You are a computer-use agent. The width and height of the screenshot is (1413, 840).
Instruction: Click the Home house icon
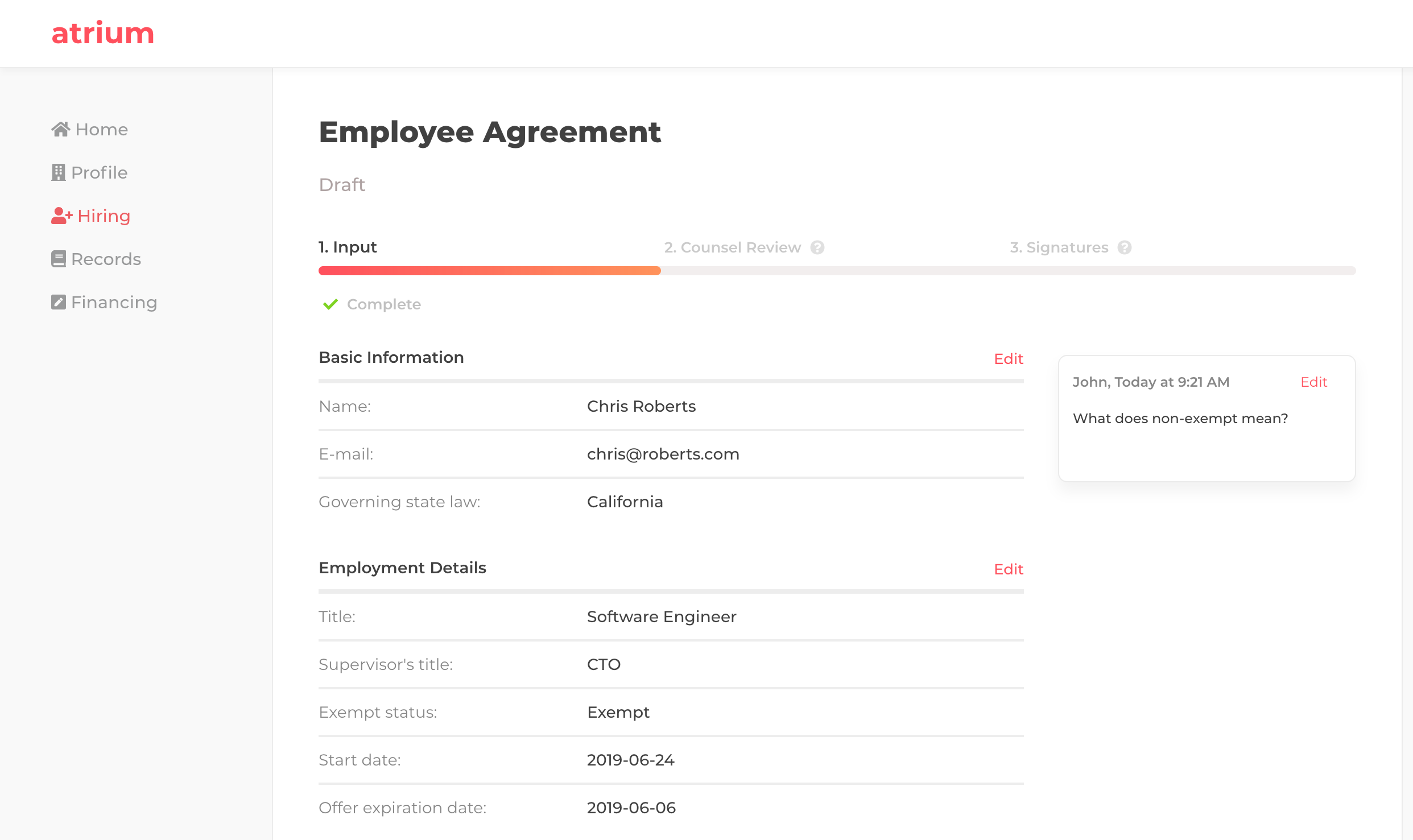click(x=60, y=129)
